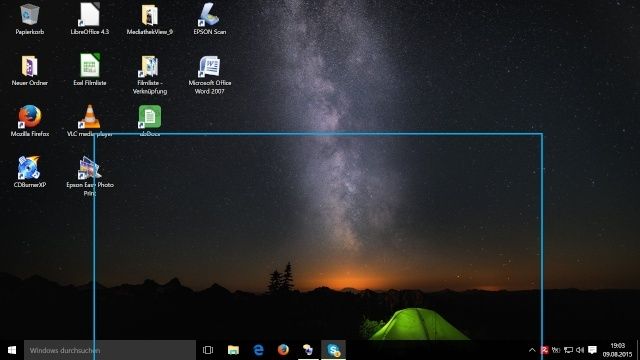Select the EPSON Scan desktop shortcut
The height and width of the screenshot is (360, 640).
(x=209, y=14)
